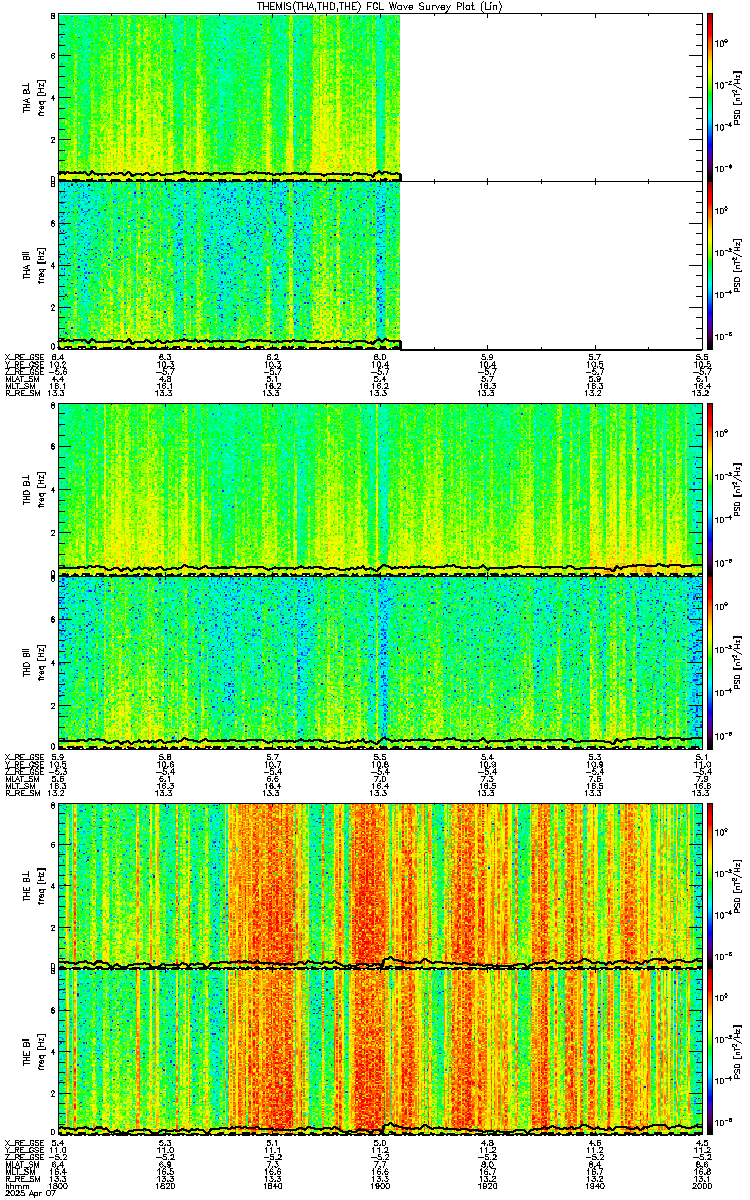Click the THE B-perpendicular freq [Hz] axis label
The height and width of the screenshot is (1200, 750).
[44, 886]
